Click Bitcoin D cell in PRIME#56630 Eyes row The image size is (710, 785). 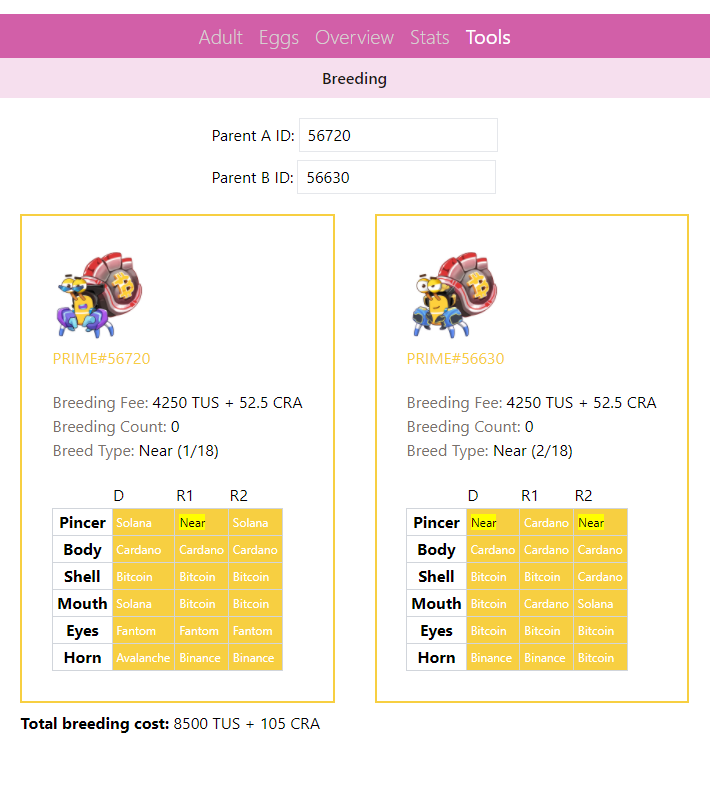point(493,630)
